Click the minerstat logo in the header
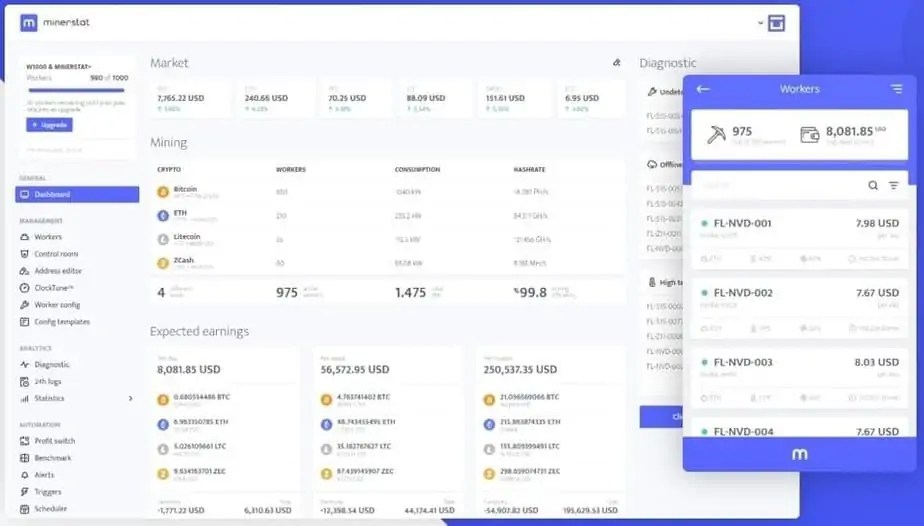The height and width of the screenshot is (526, 924). [54, 23]
